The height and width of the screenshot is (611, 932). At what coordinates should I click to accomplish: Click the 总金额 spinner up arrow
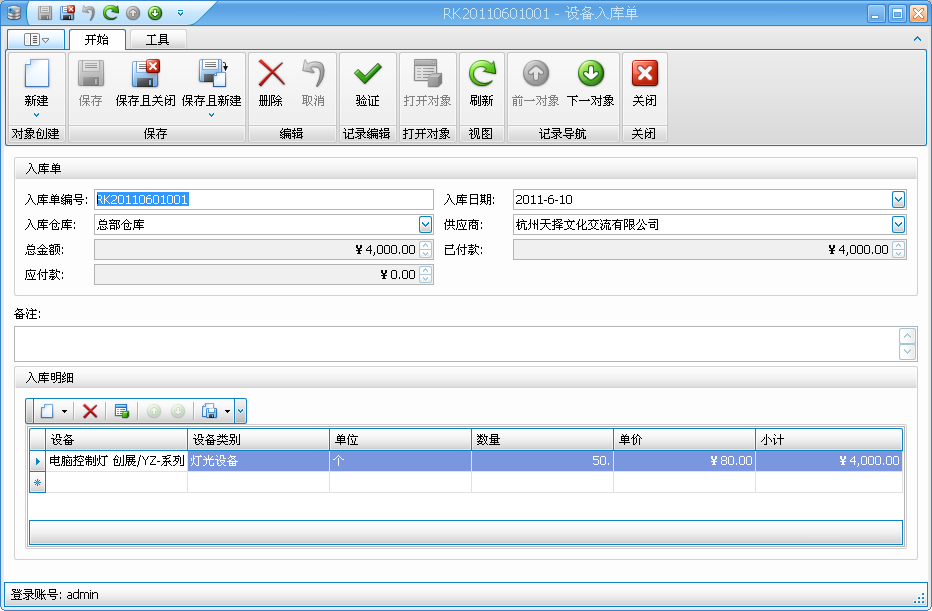click(427, 245)
